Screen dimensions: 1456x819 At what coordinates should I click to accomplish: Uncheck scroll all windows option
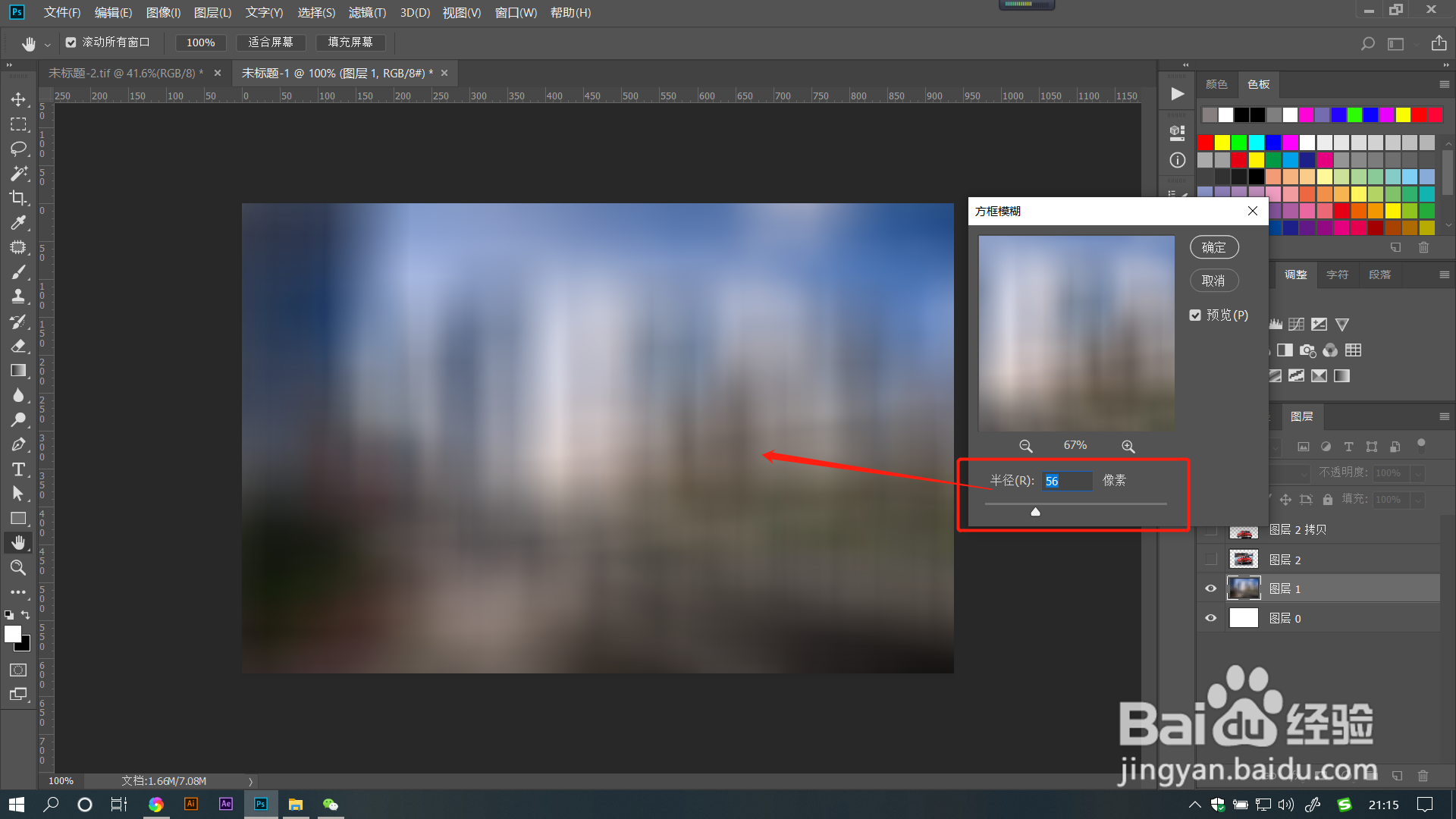click(71, 42)
